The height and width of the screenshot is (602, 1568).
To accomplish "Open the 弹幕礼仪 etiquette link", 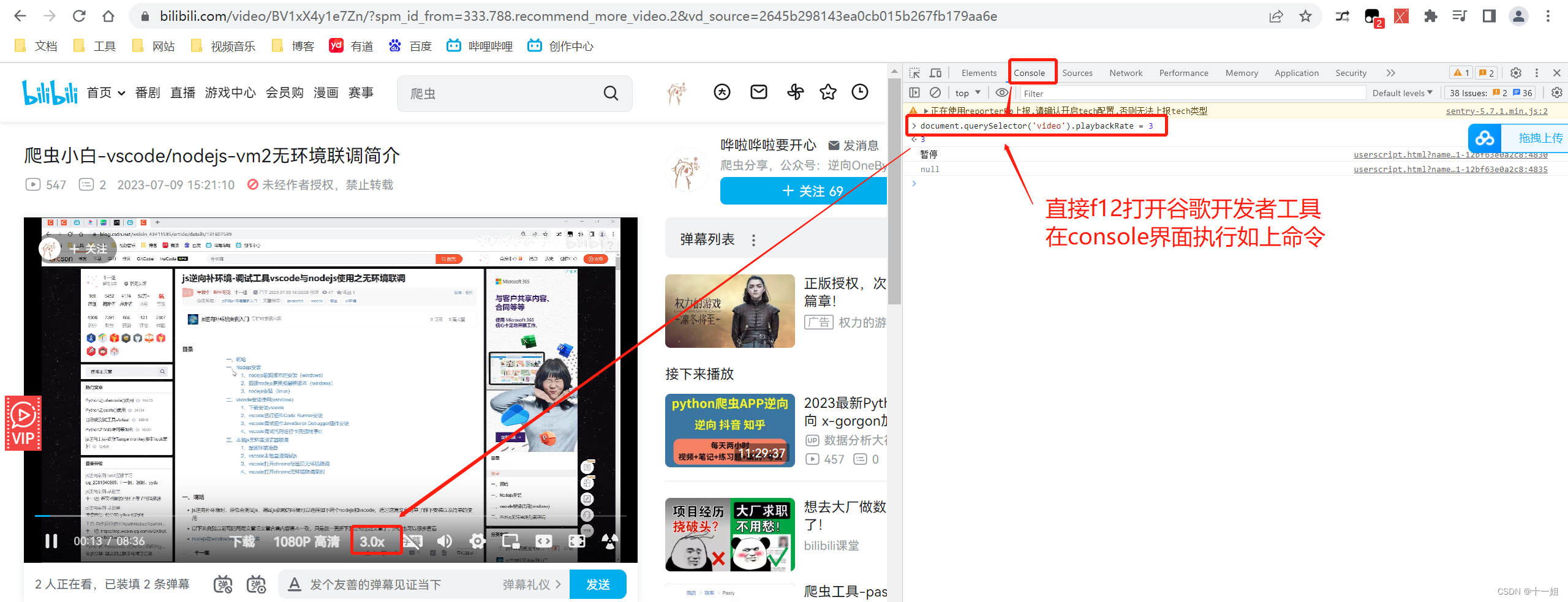I will pyautogui.click(x=532, y=585).
